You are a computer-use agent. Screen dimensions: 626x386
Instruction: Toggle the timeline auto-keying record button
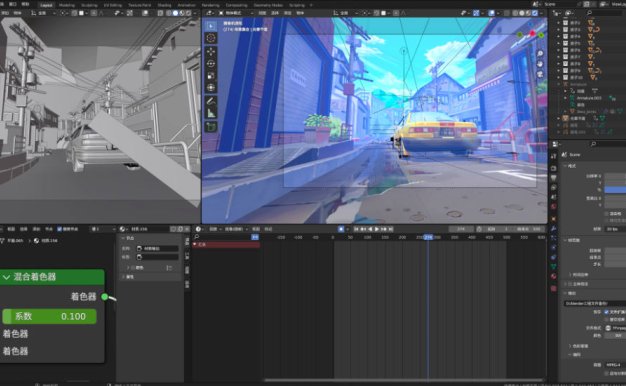click(341, 229)
